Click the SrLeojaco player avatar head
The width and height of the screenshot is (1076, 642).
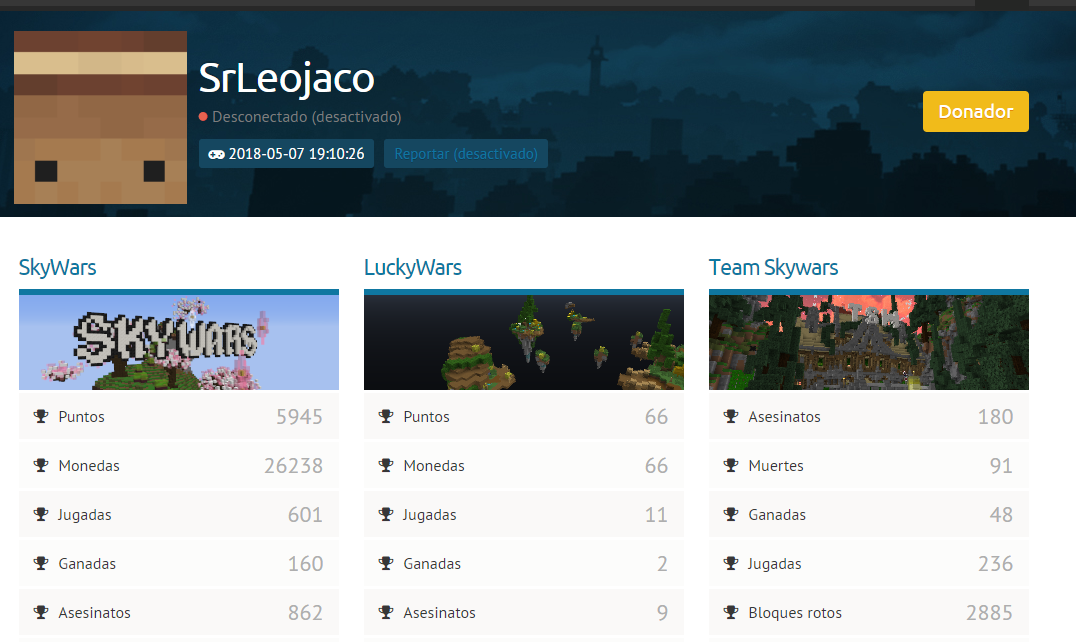click(x=100, y=117)
